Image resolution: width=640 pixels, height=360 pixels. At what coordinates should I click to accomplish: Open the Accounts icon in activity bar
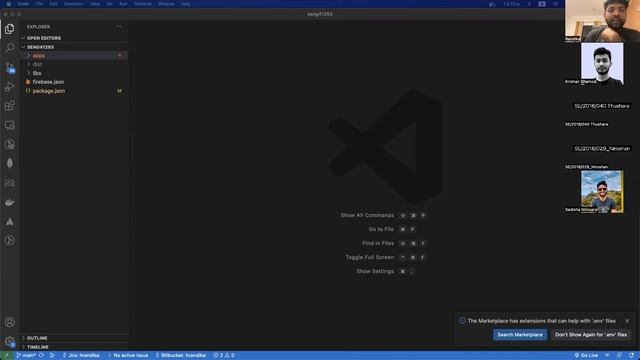pos(9,322)
